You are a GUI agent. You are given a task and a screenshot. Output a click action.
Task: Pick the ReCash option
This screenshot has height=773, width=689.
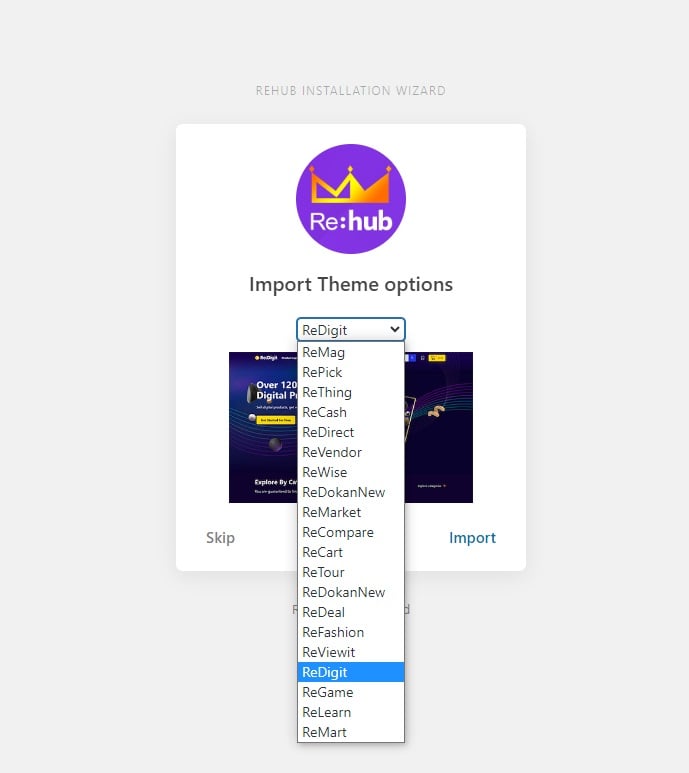[x=350, y=412]
